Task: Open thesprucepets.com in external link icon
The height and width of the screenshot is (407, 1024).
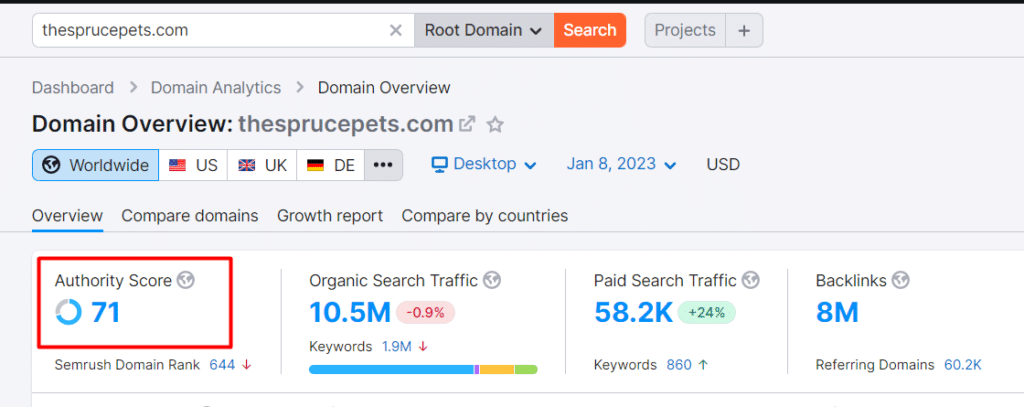Action: point(467,123)
